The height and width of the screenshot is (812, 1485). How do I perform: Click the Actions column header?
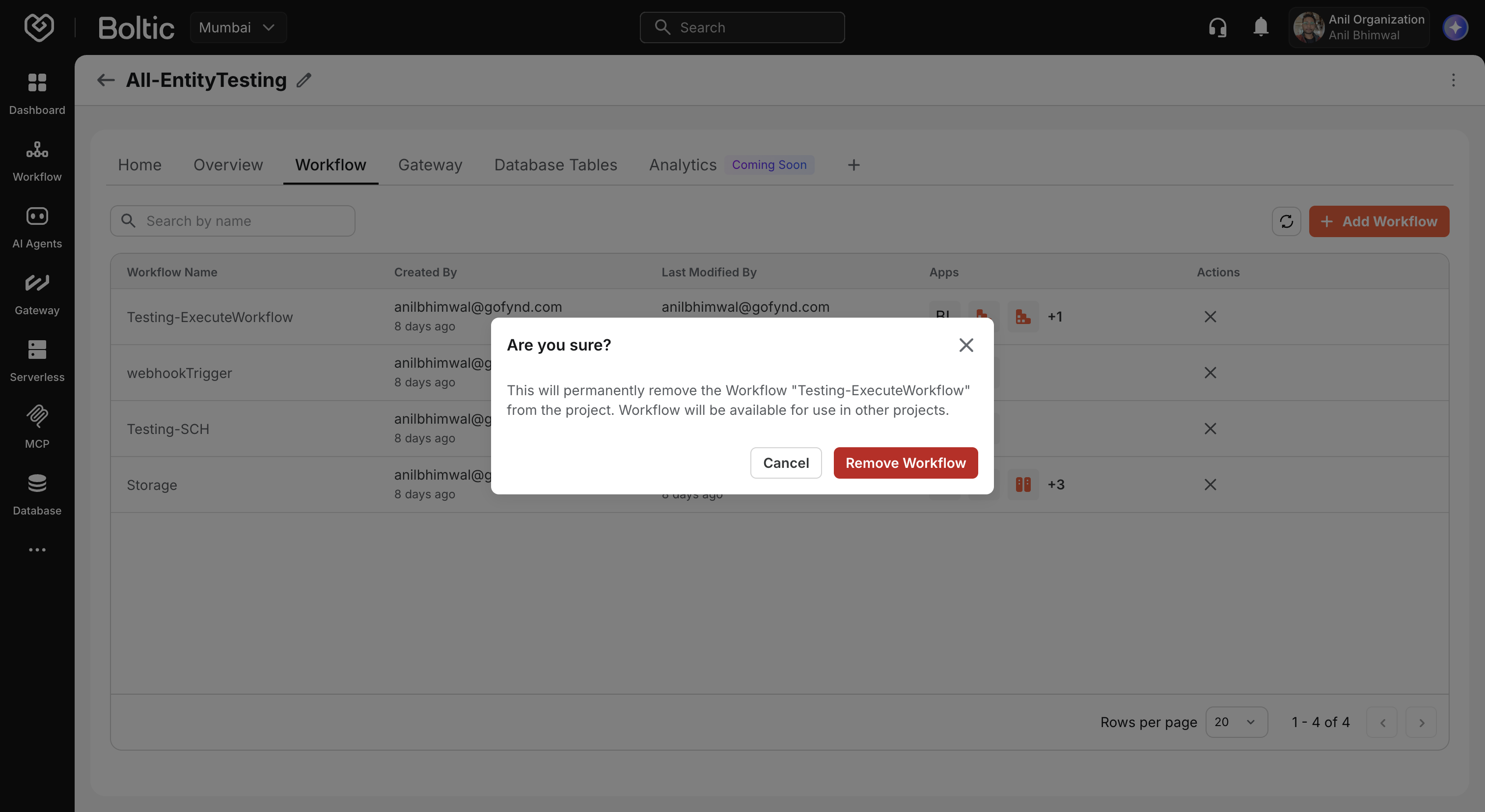point(1218,272)
